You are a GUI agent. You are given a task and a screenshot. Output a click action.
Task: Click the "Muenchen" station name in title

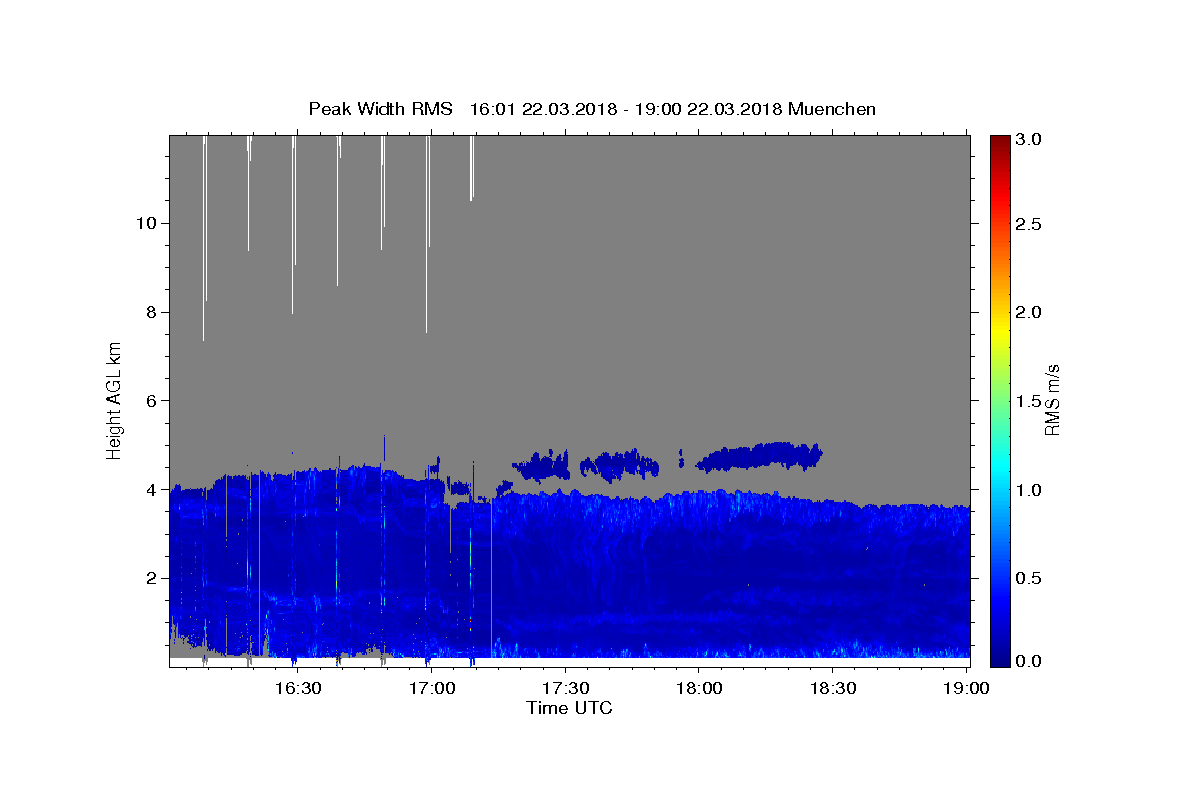[832, 109]
